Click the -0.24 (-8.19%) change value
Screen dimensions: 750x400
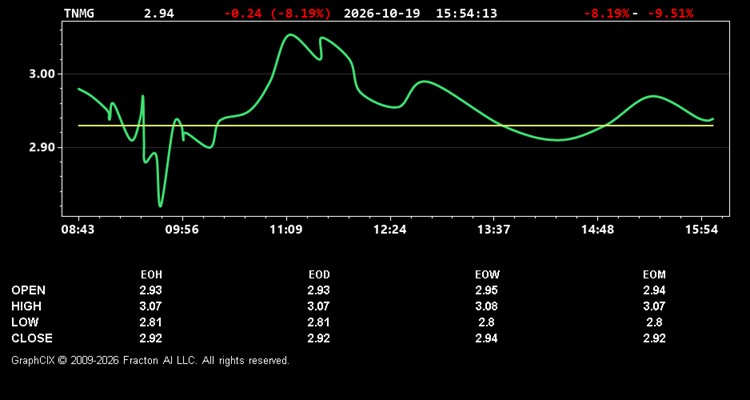[277, 13]
